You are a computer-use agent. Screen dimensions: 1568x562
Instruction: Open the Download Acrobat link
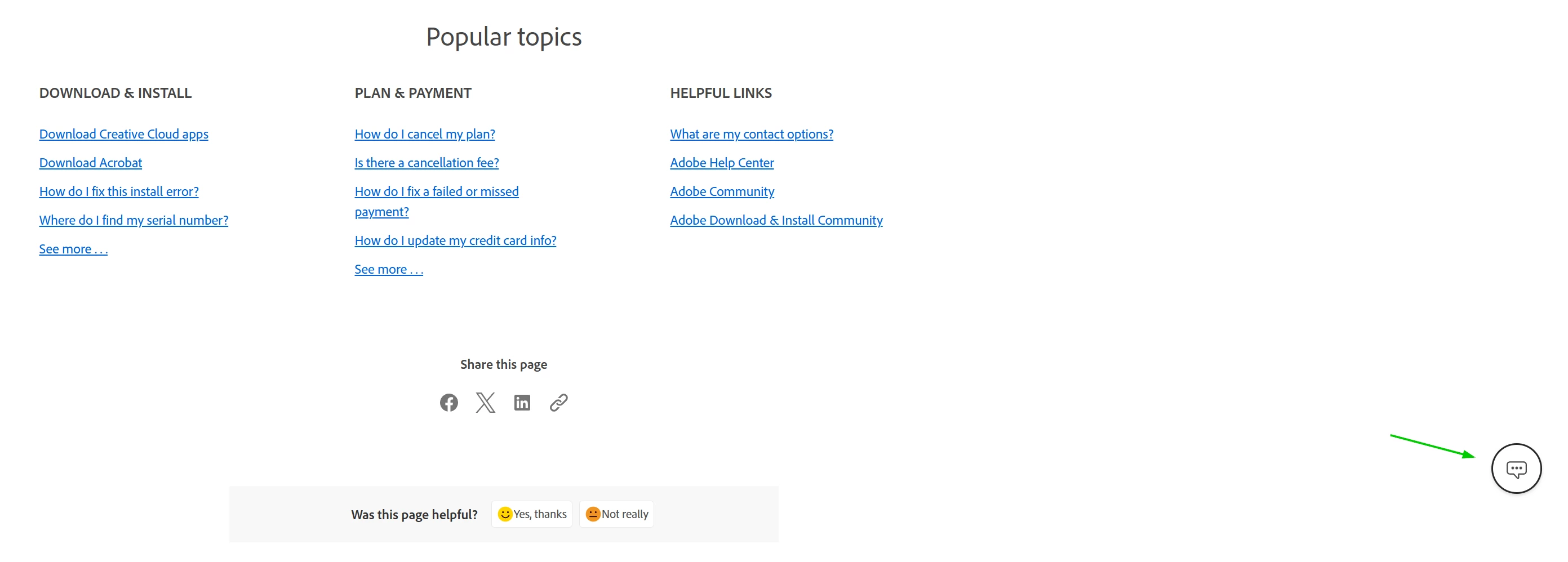click(x=91, y=162)
